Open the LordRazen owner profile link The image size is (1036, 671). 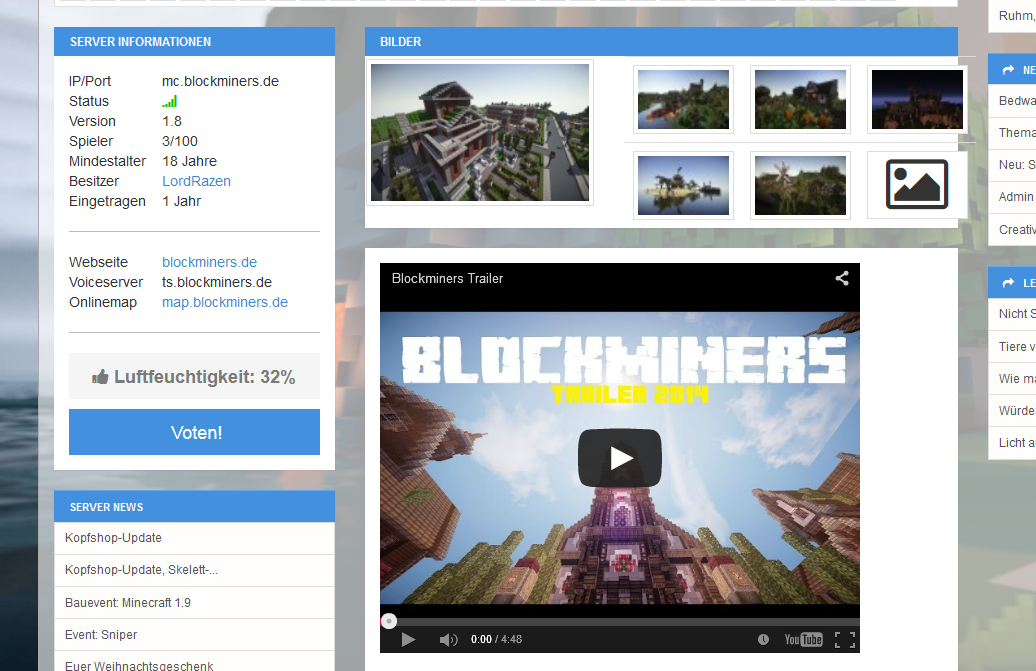pos(196,181)
